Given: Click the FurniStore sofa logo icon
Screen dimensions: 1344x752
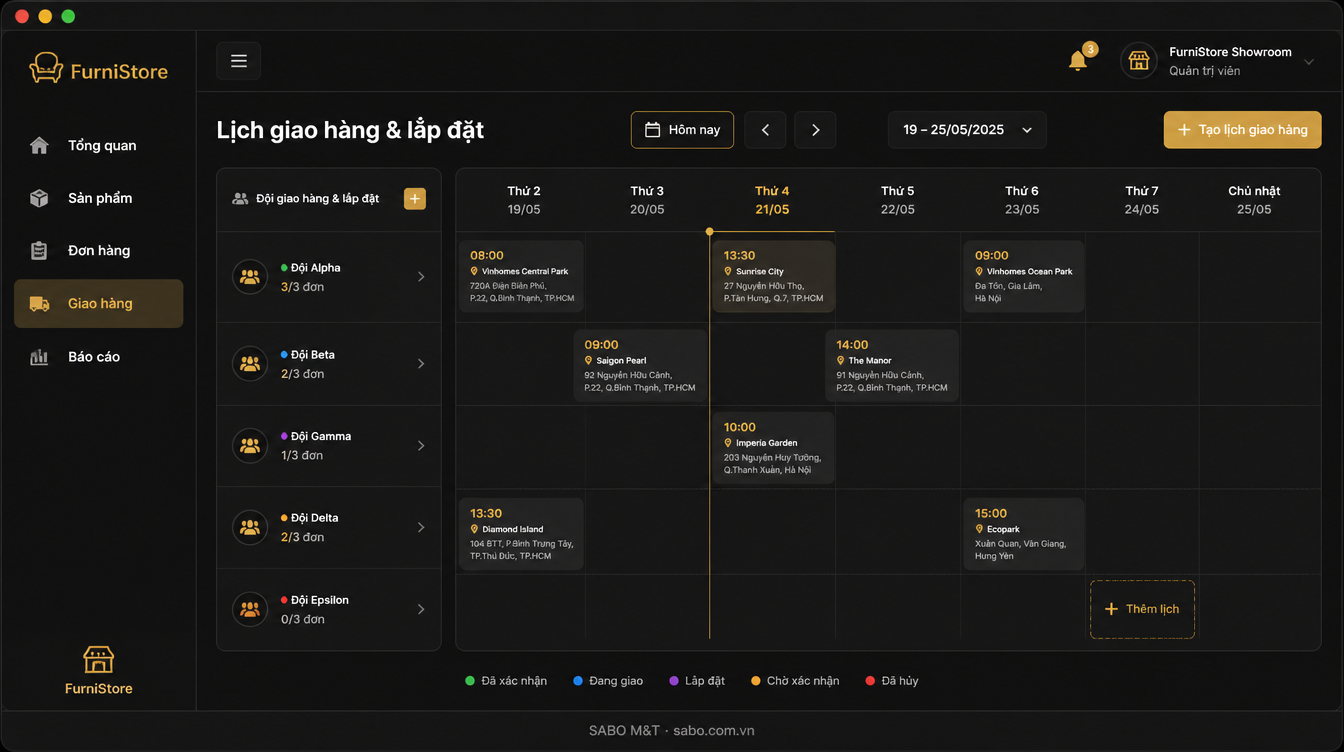Looking at the screenshot, I should click(46, 68).
